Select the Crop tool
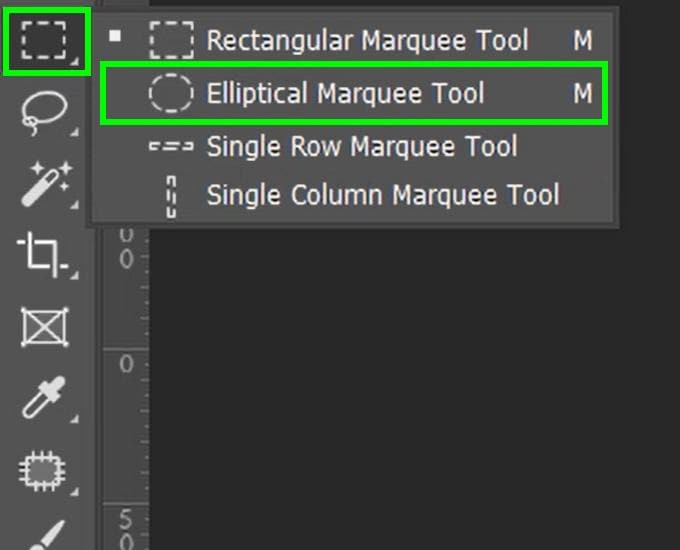Image resolution: width=680 pixels, height=550 pixels. 43,254
